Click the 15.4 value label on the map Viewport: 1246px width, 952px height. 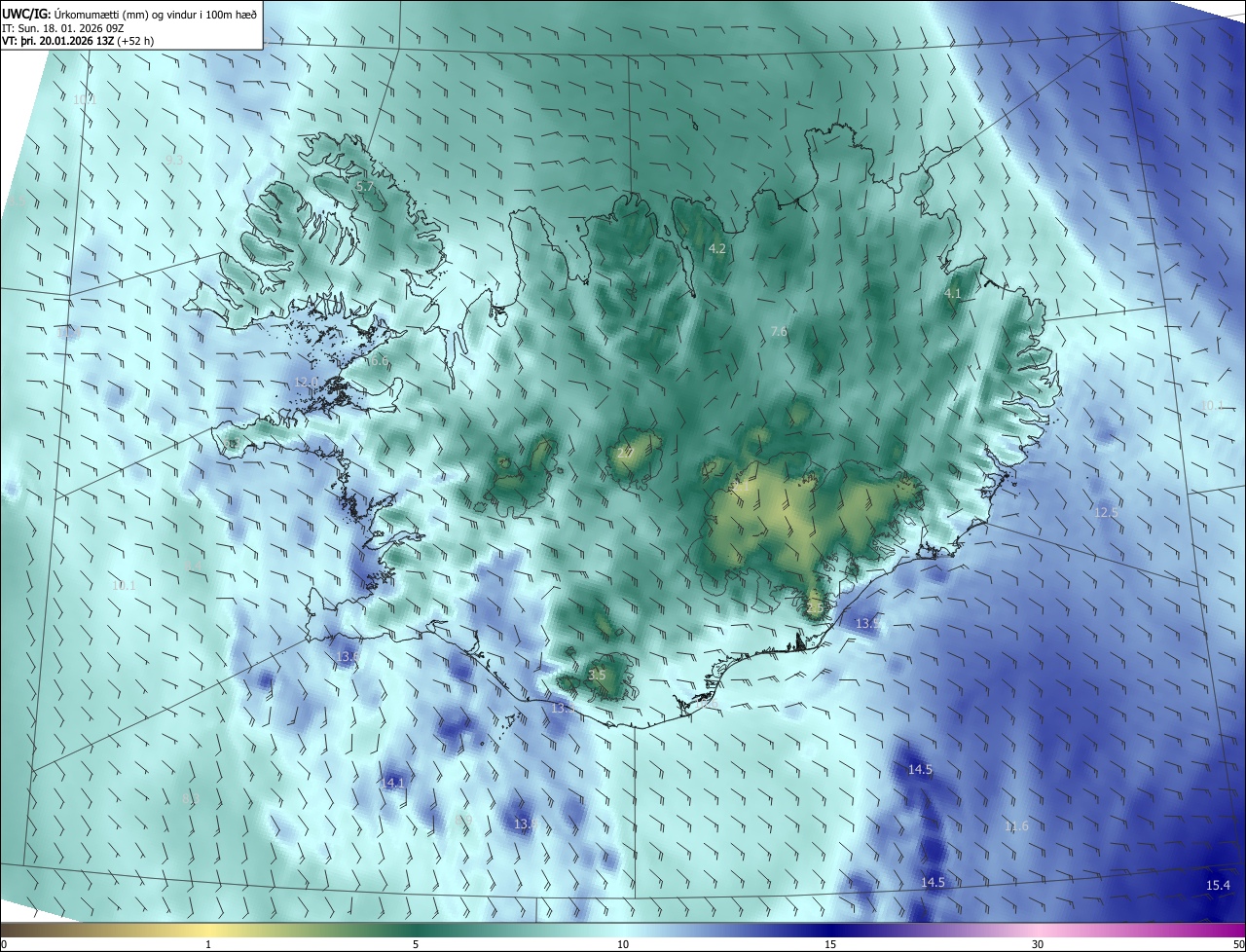coord(1218,885)
